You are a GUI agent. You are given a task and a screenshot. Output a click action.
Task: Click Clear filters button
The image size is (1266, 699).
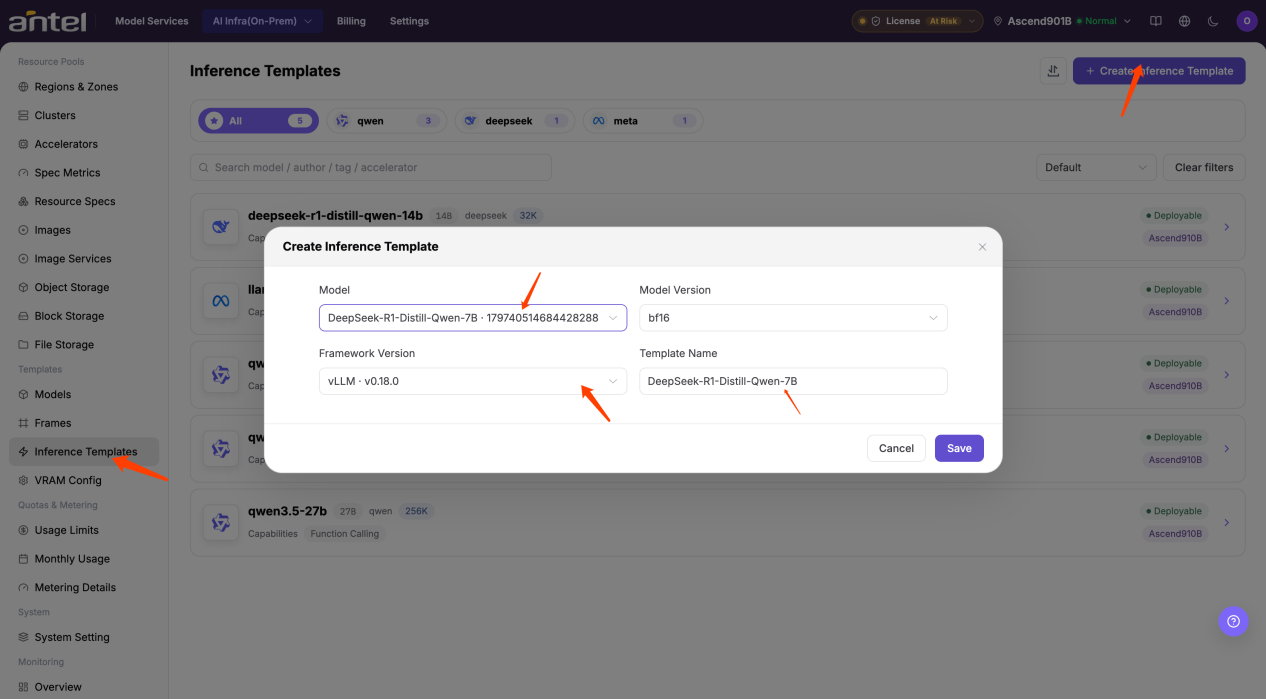(x=1204, y=167)
